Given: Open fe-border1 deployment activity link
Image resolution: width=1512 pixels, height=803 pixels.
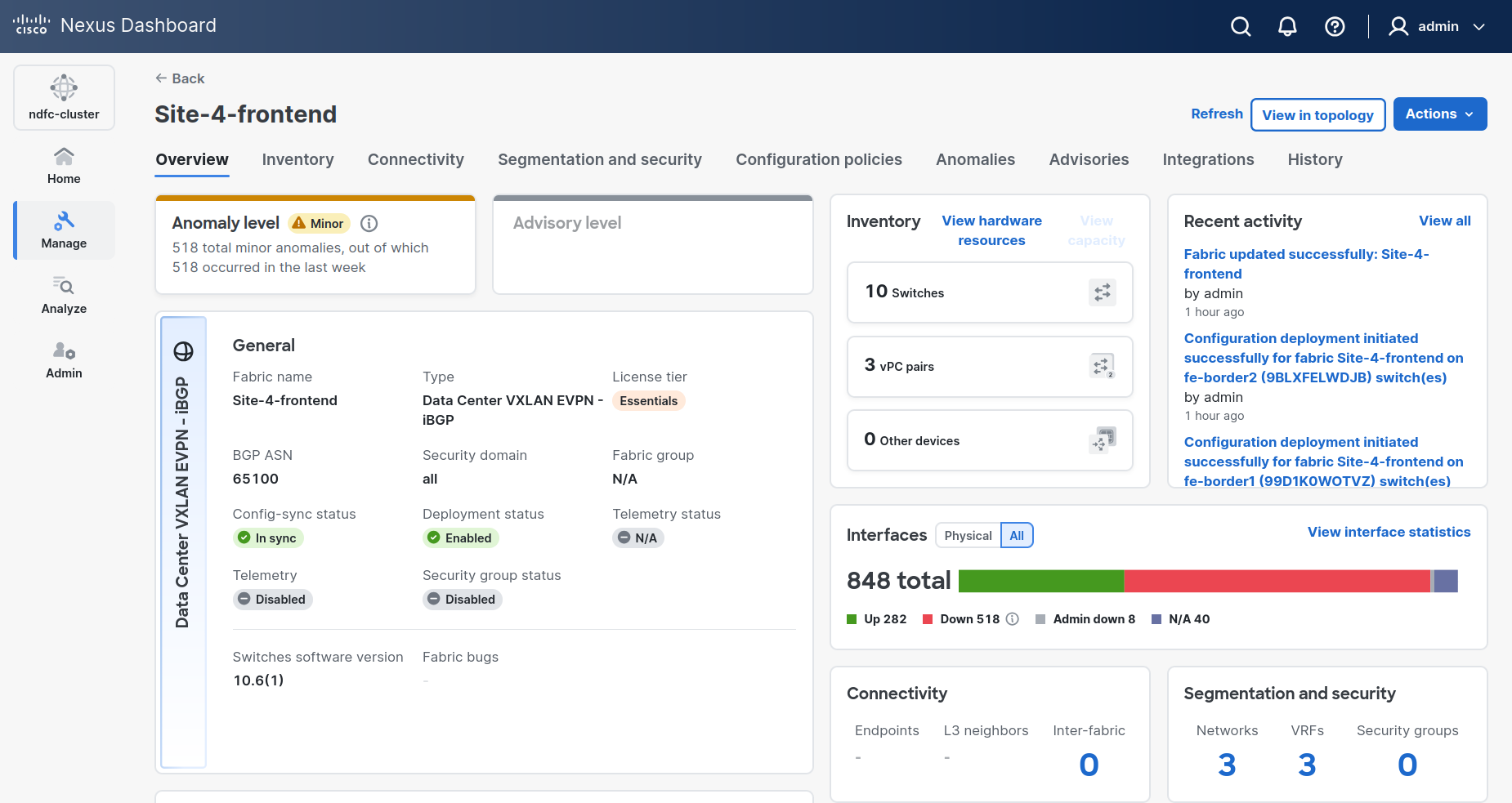Looking at the screenshot, I should (1323, 462).
